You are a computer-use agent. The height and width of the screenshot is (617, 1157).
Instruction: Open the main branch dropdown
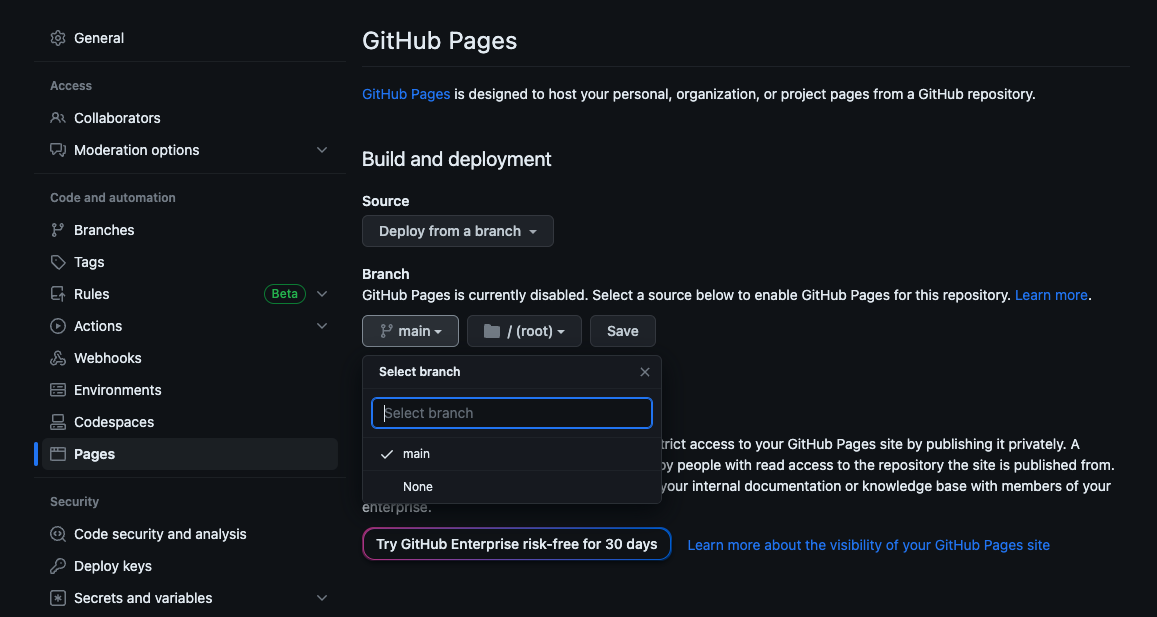410,331
